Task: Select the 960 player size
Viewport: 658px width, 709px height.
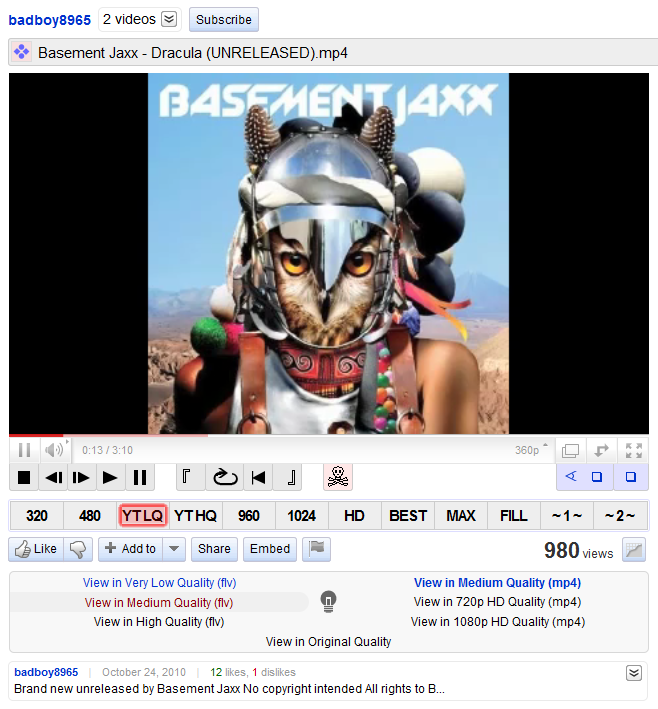Action: (x=249, y=515)
